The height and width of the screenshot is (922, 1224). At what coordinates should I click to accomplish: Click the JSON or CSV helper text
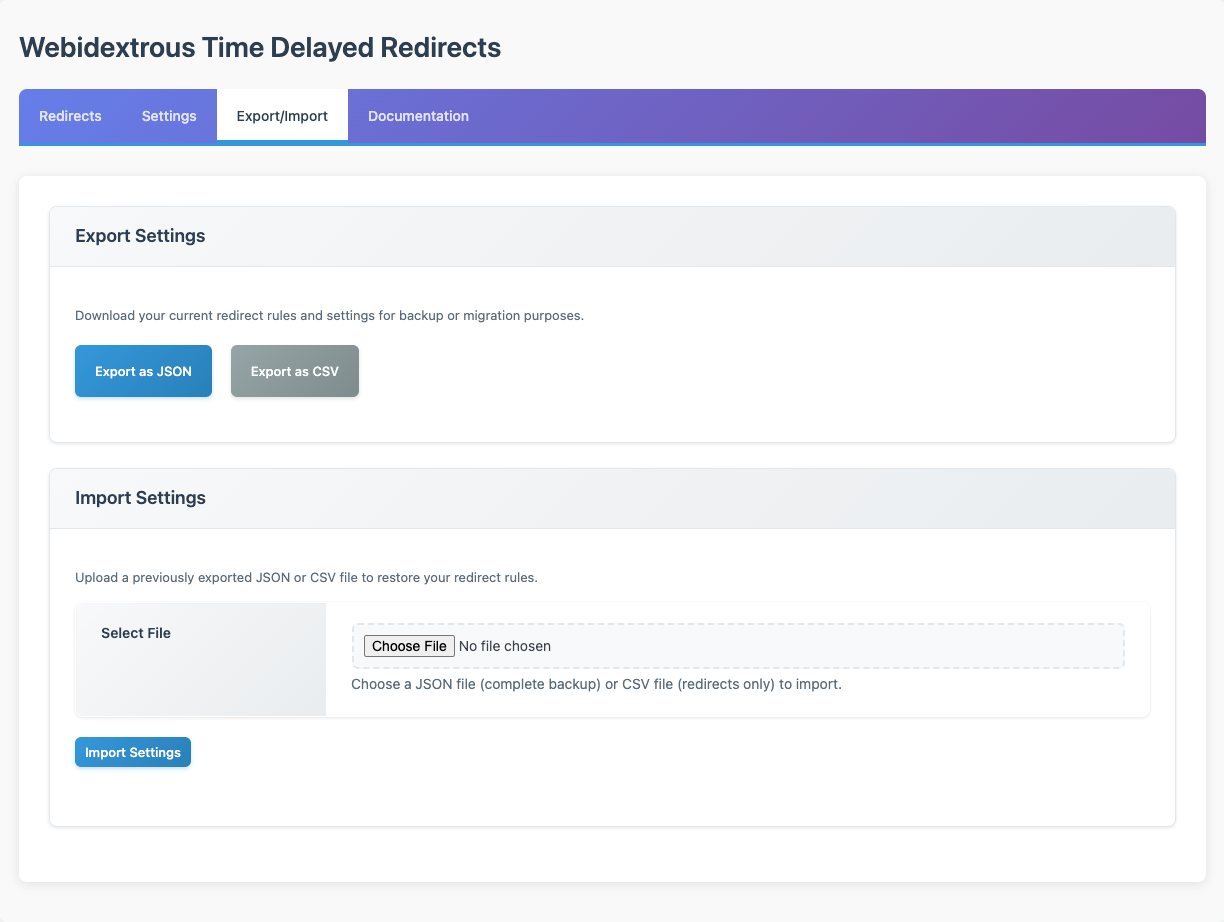coord(597,684)
